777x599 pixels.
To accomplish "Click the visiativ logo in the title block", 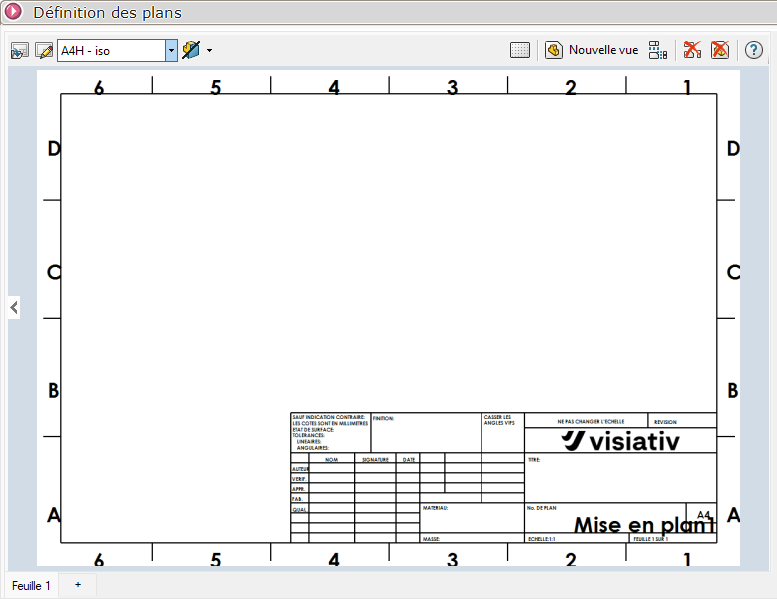I will tap(620, 441).
